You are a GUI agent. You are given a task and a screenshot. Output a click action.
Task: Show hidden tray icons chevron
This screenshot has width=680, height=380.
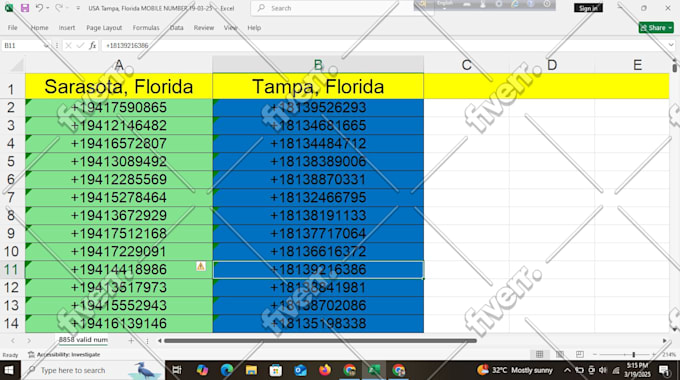(567, 370)
